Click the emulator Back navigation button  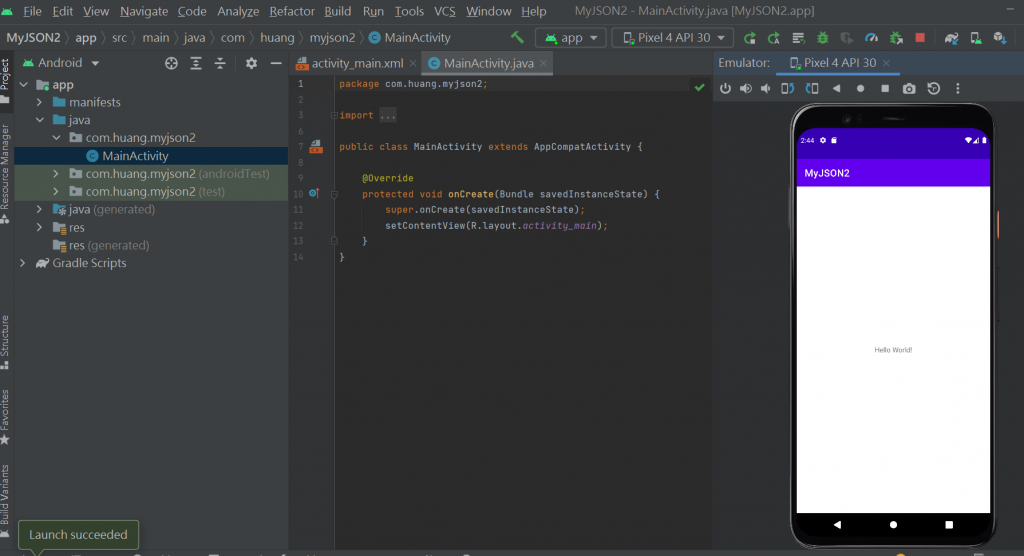pyautogui.click(x=837, y=524)
